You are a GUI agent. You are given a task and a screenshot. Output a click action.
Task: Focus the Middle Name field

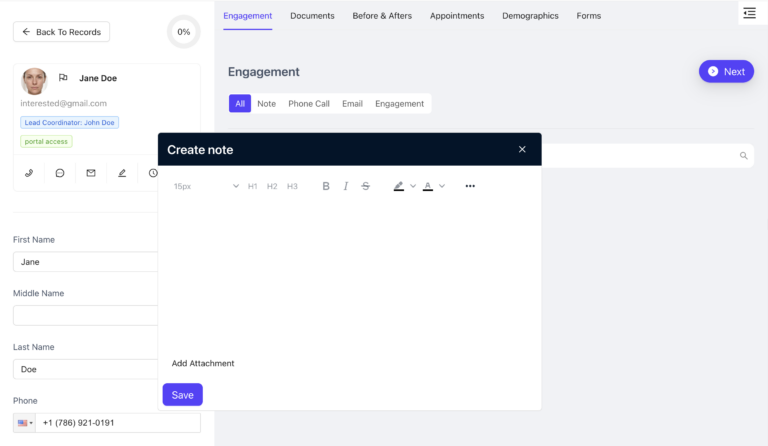86,315
